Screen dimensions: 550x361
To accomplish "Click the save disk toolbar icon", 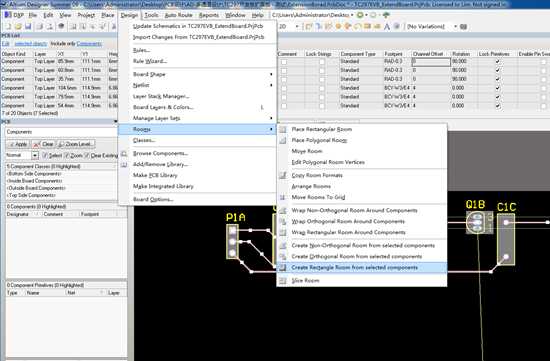I will pos(28,26).
